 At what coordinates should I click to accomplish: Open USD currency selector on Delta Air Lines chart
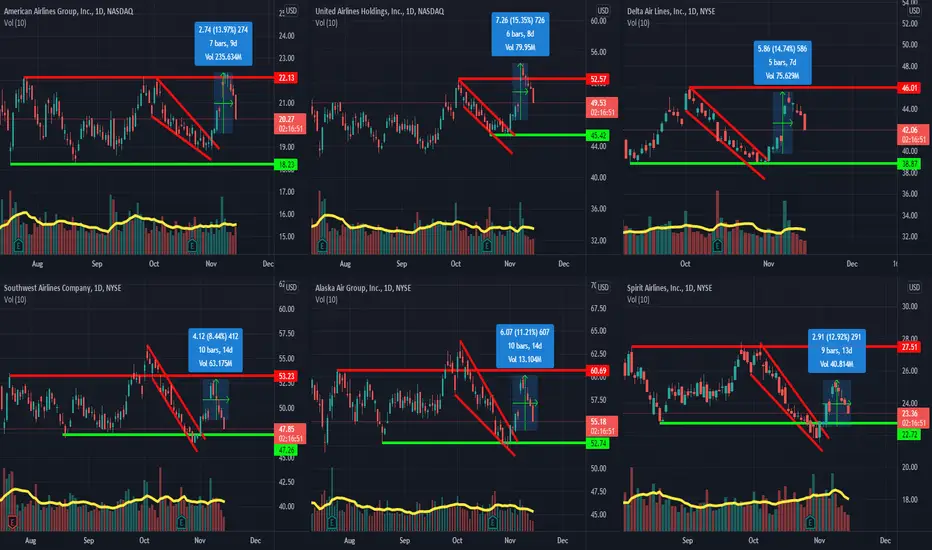914,11
